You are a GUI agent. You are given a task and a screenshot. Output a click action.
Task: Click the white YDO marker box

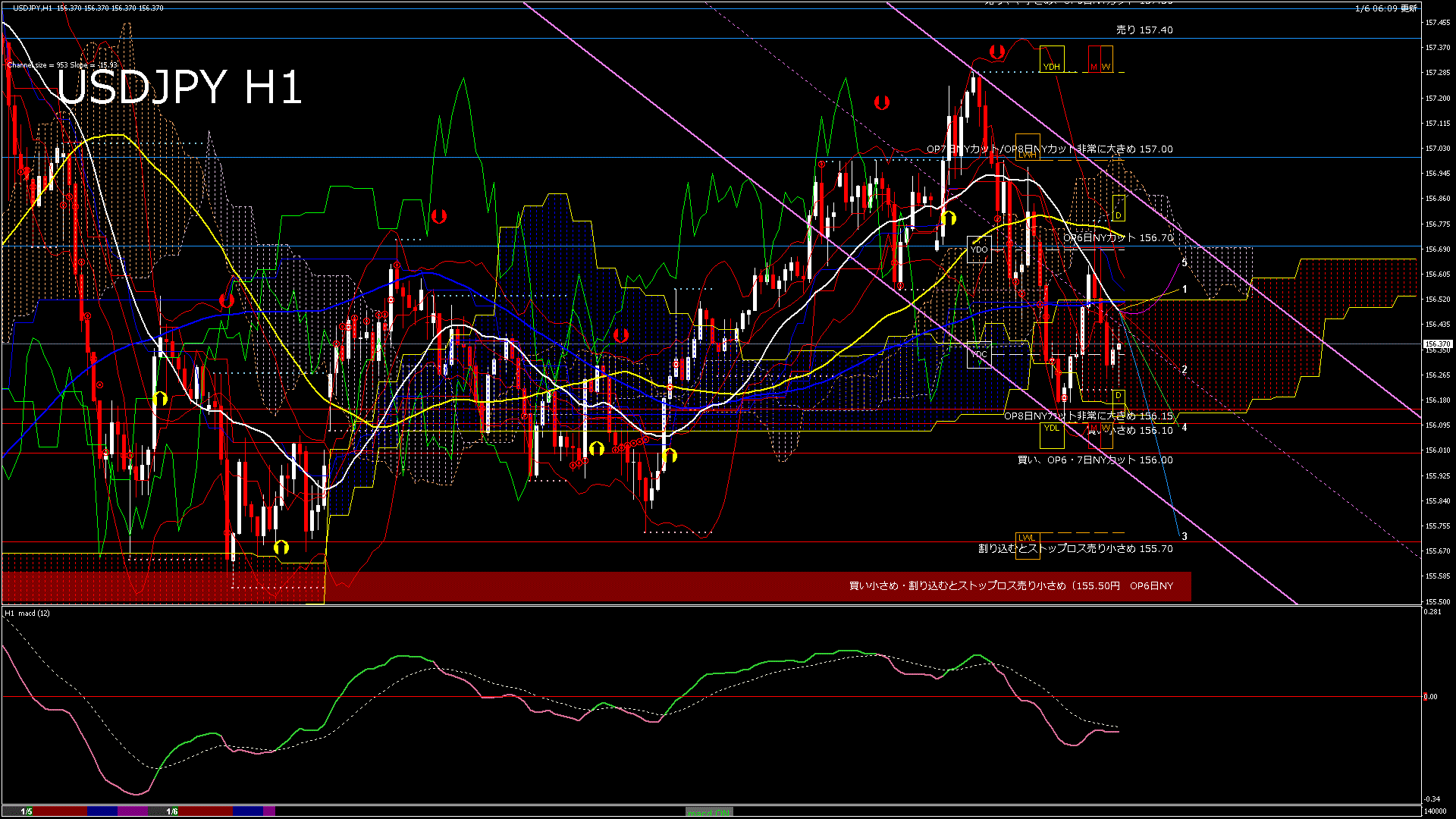[x=979, y=249]
